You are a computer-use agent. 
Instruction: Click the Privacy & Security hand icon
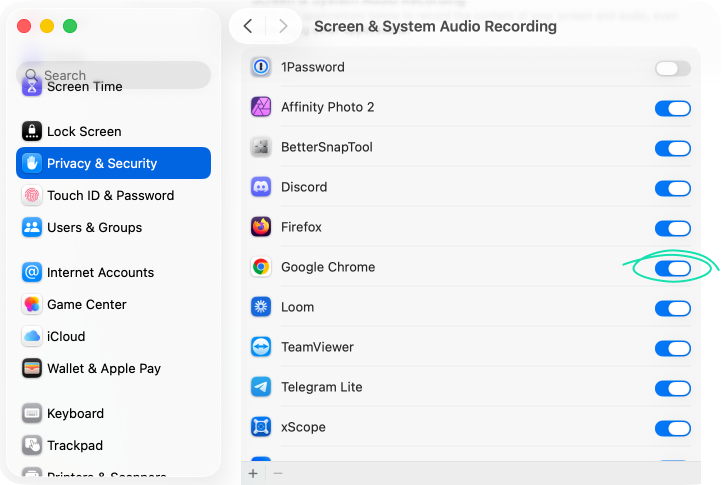[32, 163]
